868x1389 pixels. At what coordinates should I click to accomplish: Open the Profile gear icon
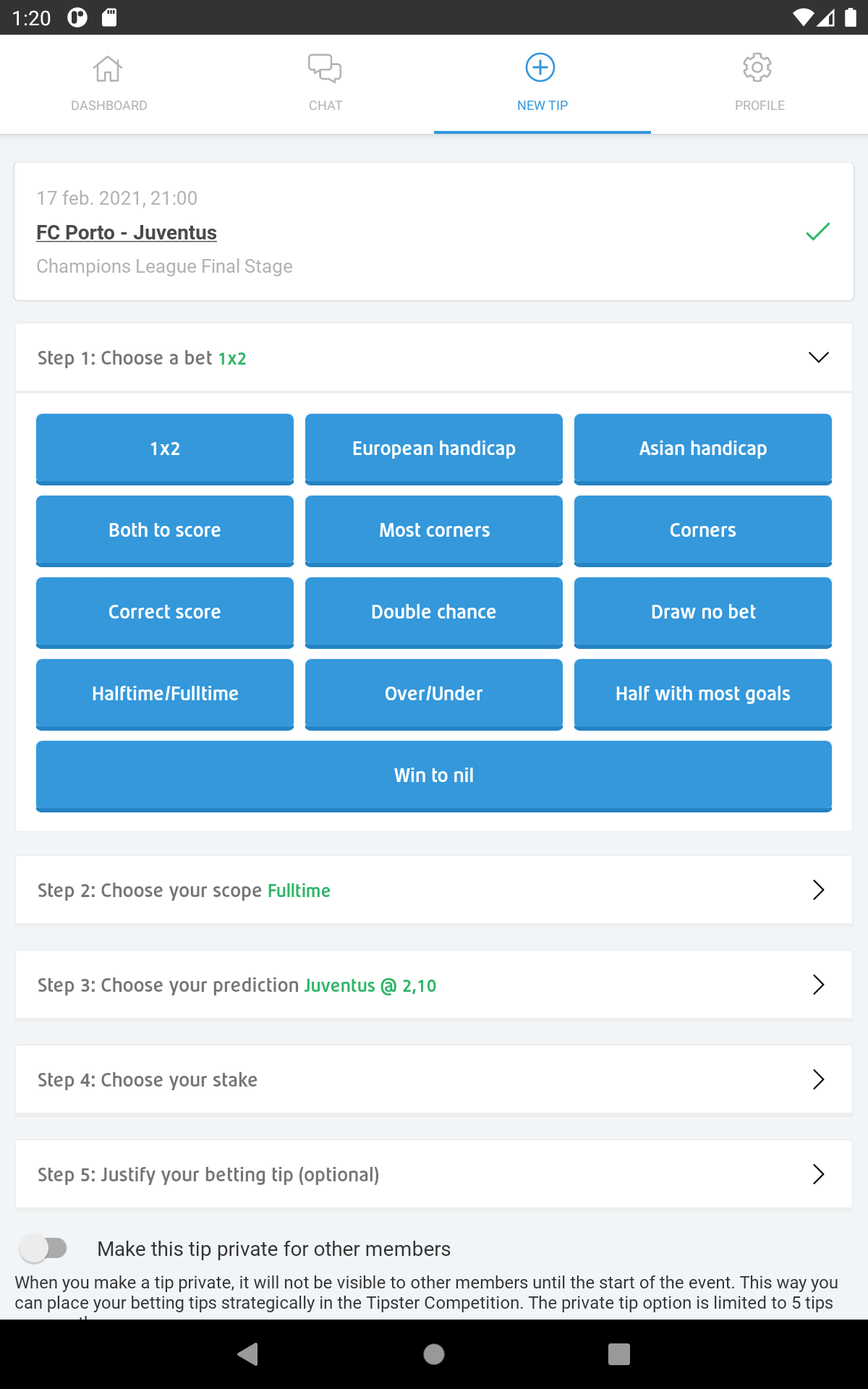[757, 68]
